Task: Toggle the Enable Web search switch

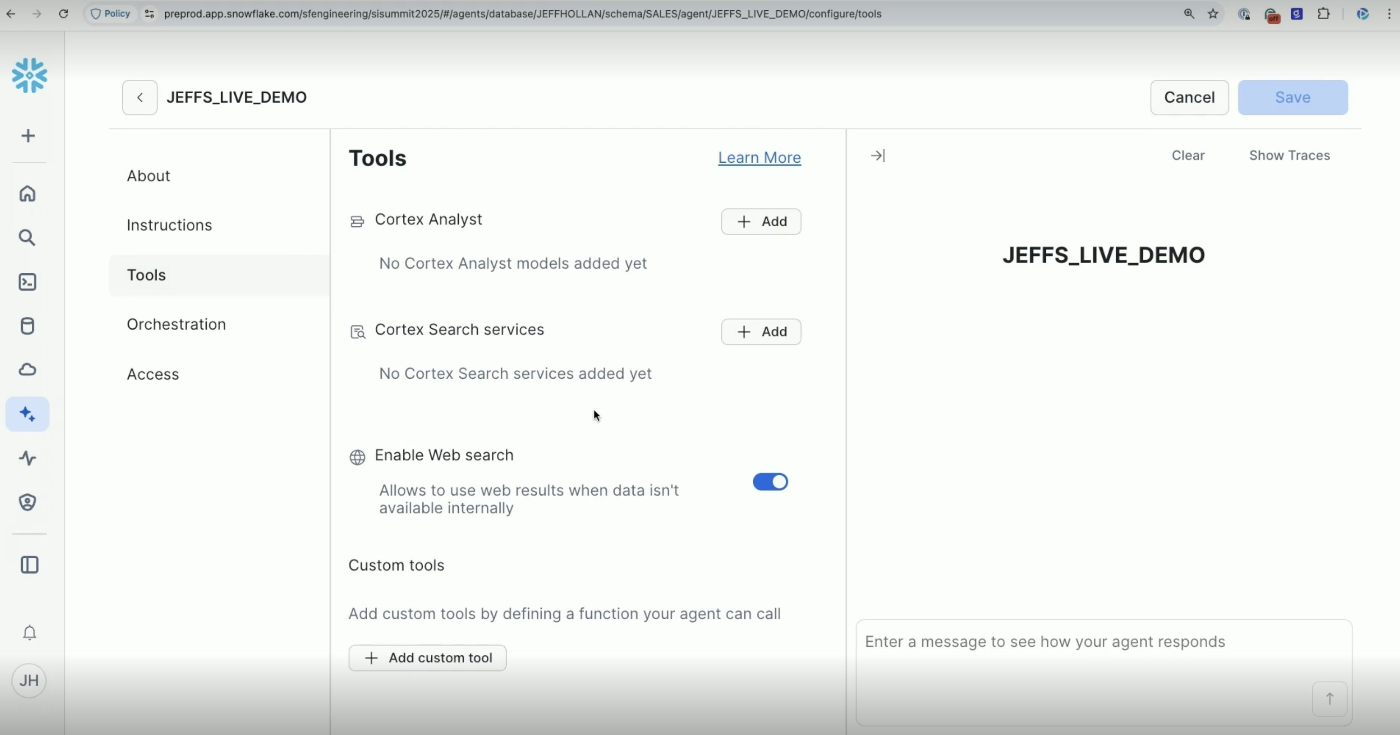Action: (770, 482)
